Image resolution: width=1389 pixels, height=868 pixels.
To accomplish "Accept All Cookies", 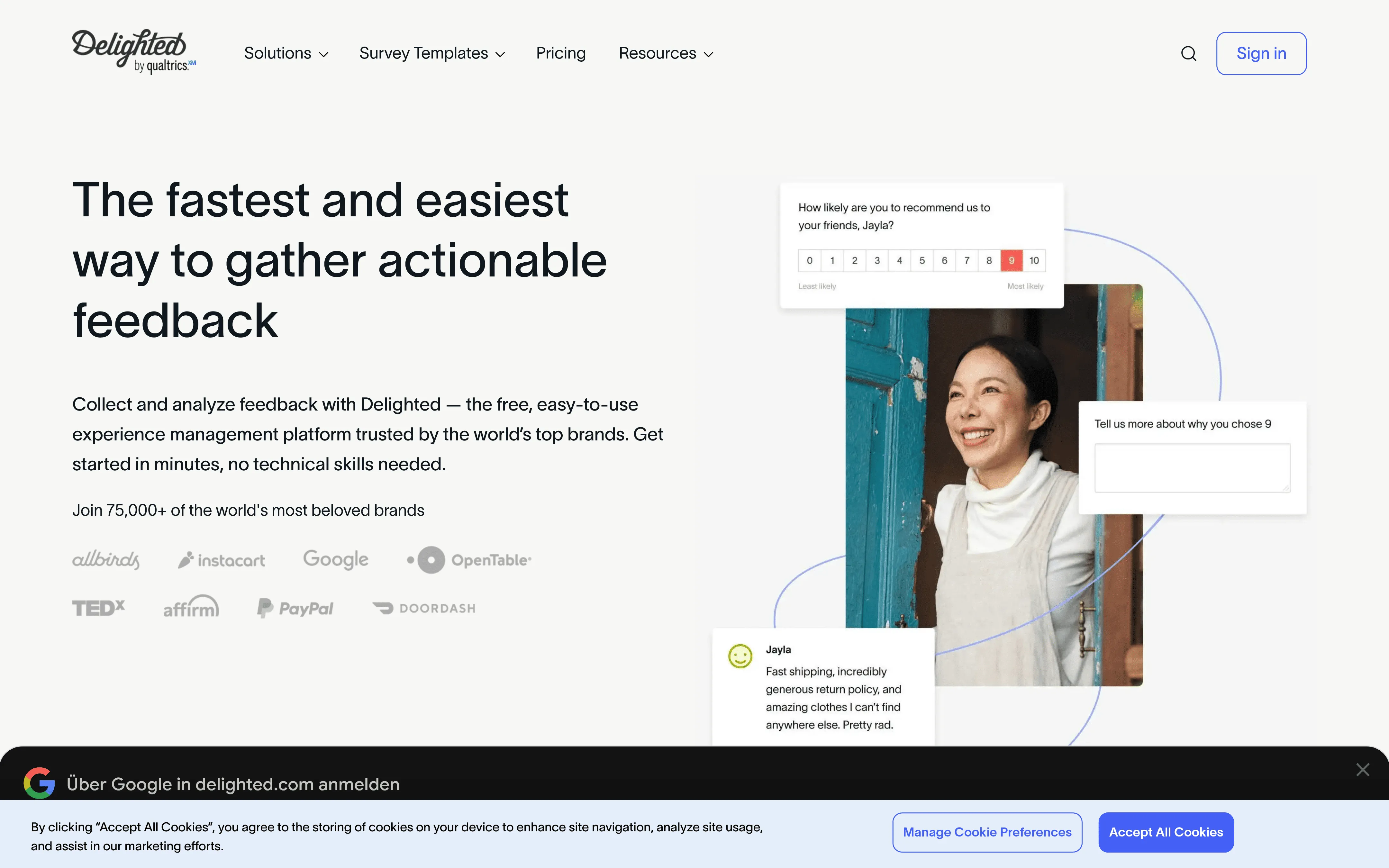I will pyautogui.click(x=1166, y=832).
